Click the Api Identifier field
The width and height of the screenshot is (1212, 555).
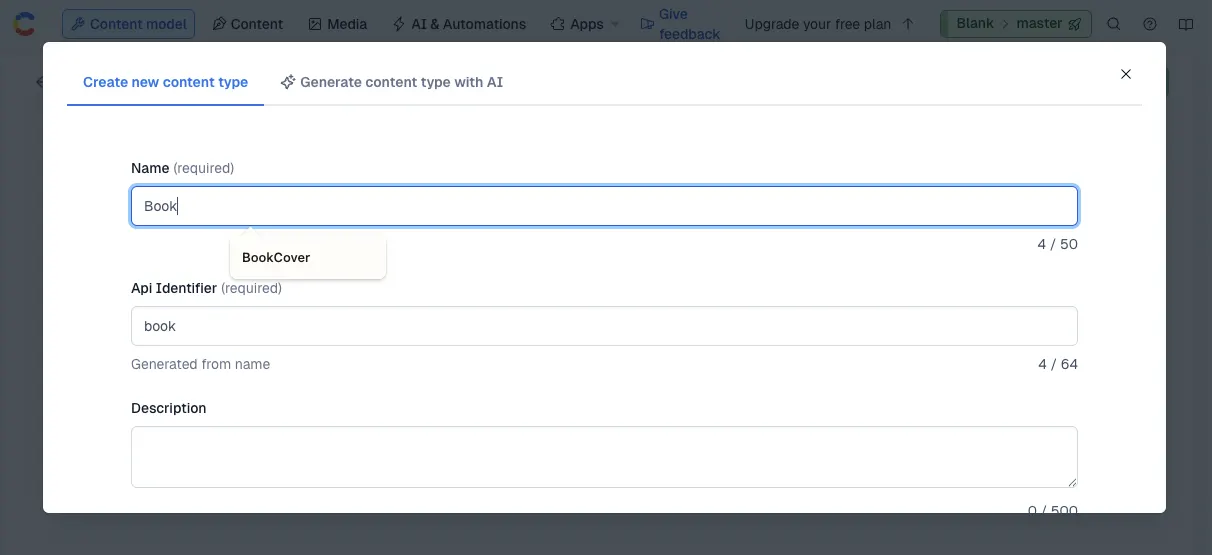point(604,326)
